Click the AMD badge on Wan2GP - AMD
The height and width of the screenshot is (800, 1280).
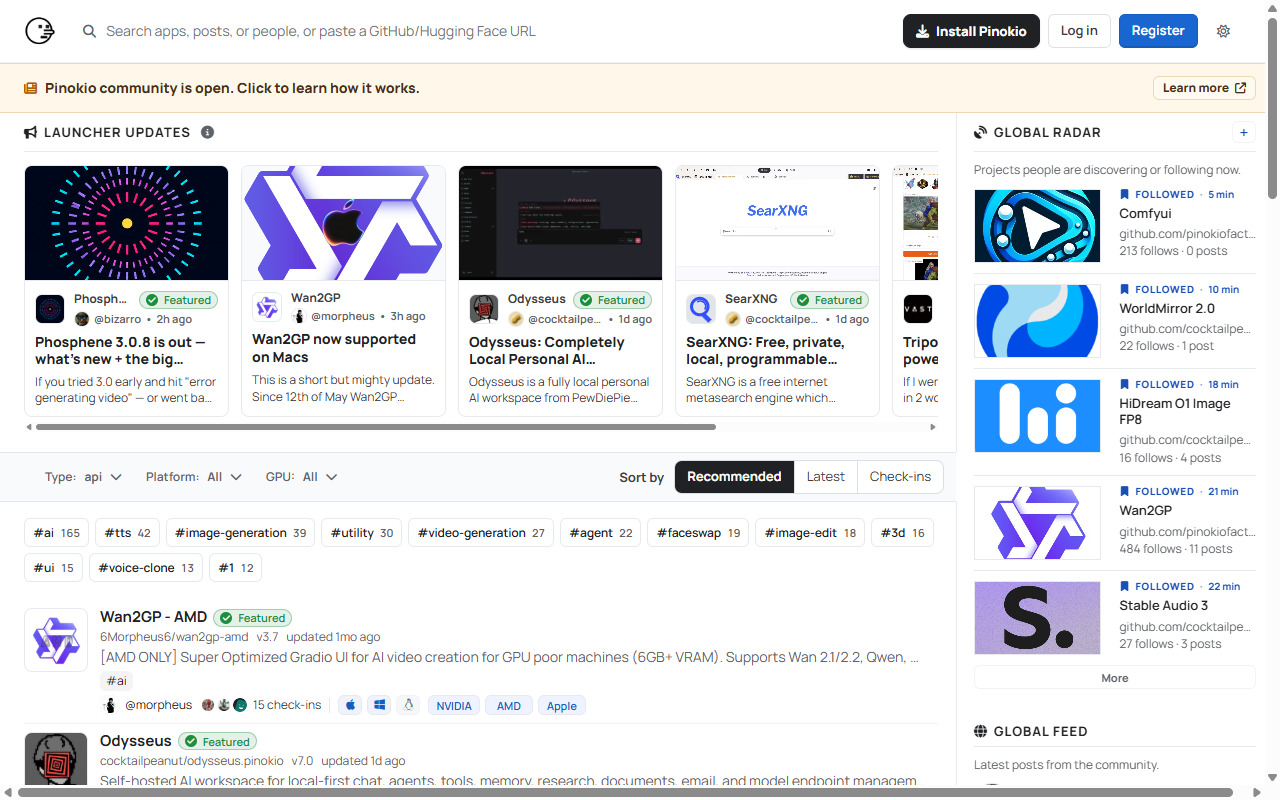coord(509,705)
